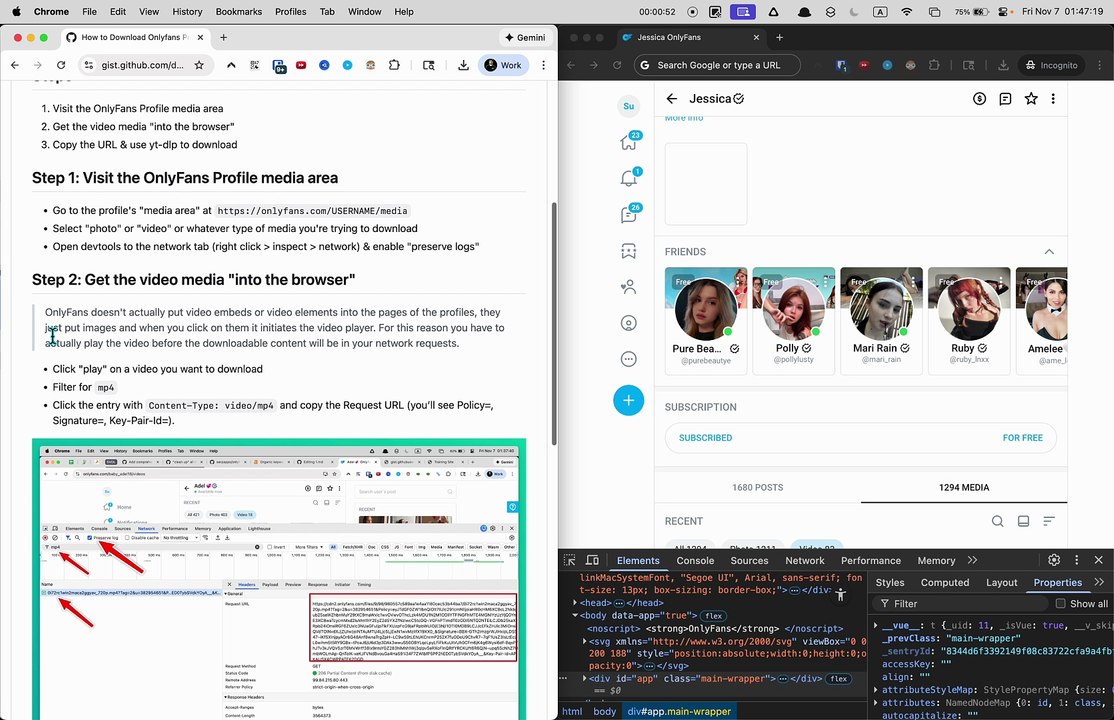Open the notifications bell in OnlyFans sidebar
This screenshot has width=1114, height=720.
tap(629, 178)
